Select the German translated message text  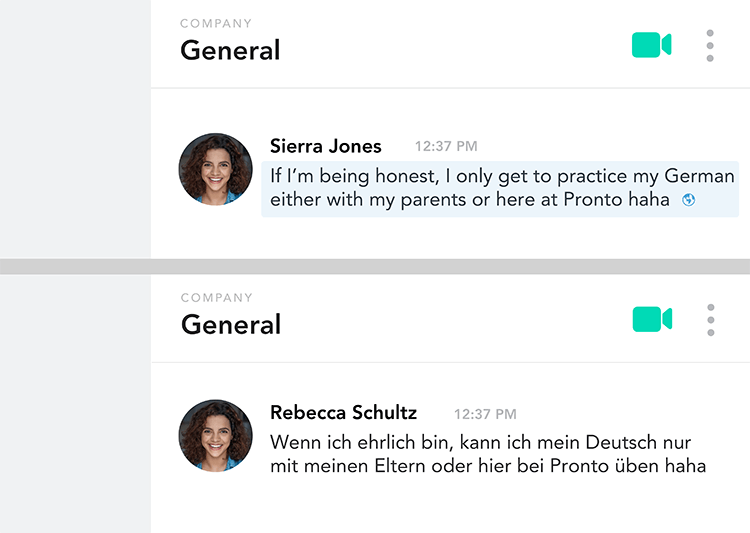(x=488, y=454)
